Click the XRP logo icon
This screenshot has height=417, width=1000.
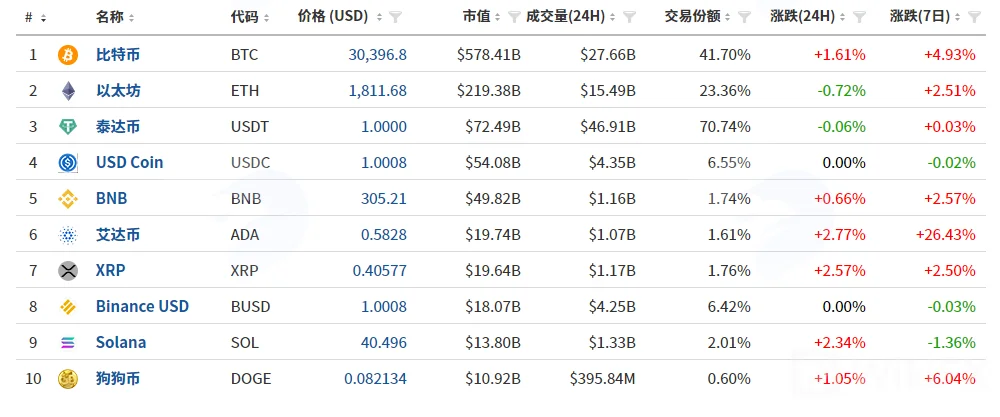point(68,271)
